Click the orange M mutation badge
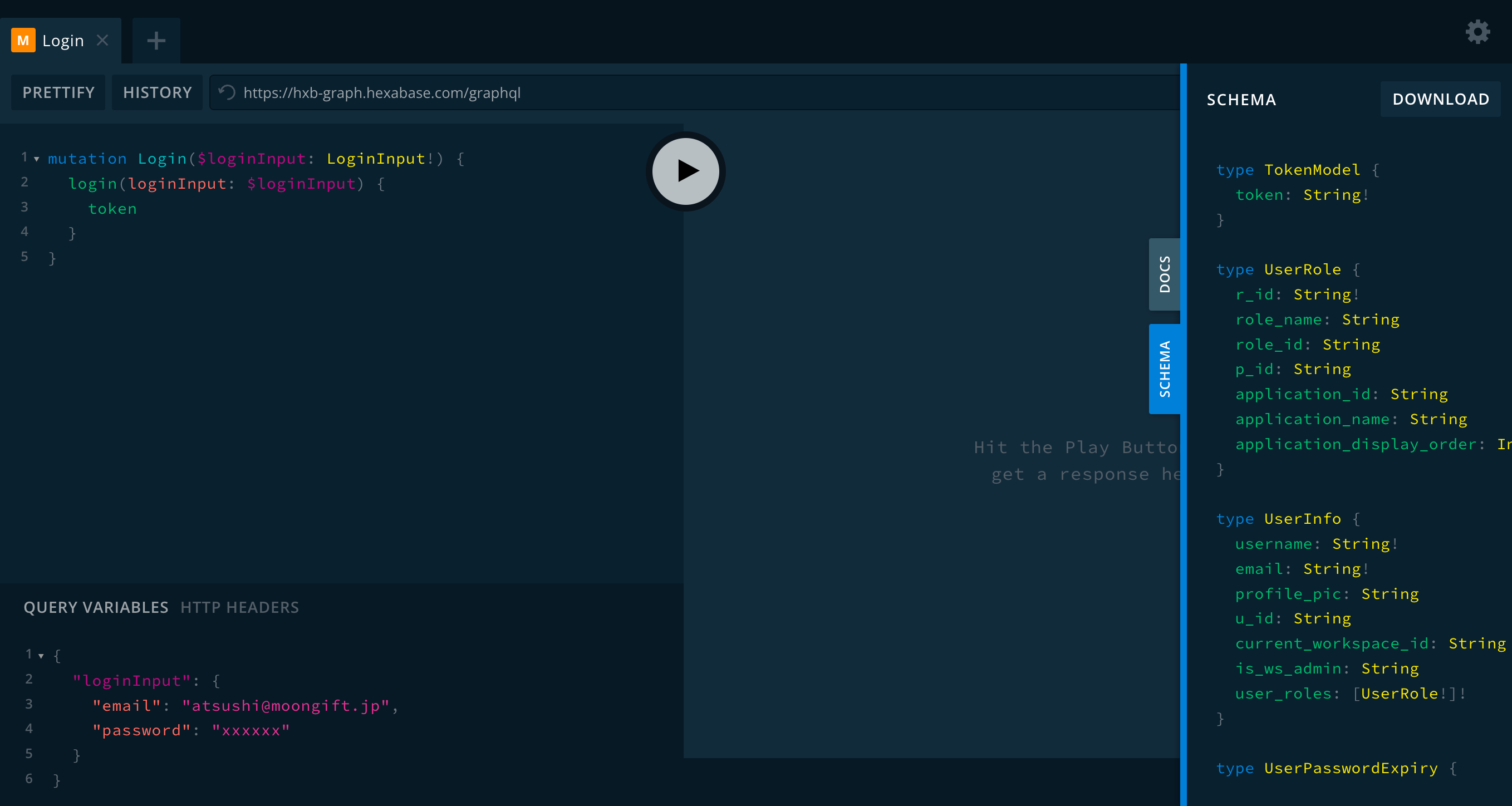The height and width of the screenshot is (806, 1512). (23, 41)
